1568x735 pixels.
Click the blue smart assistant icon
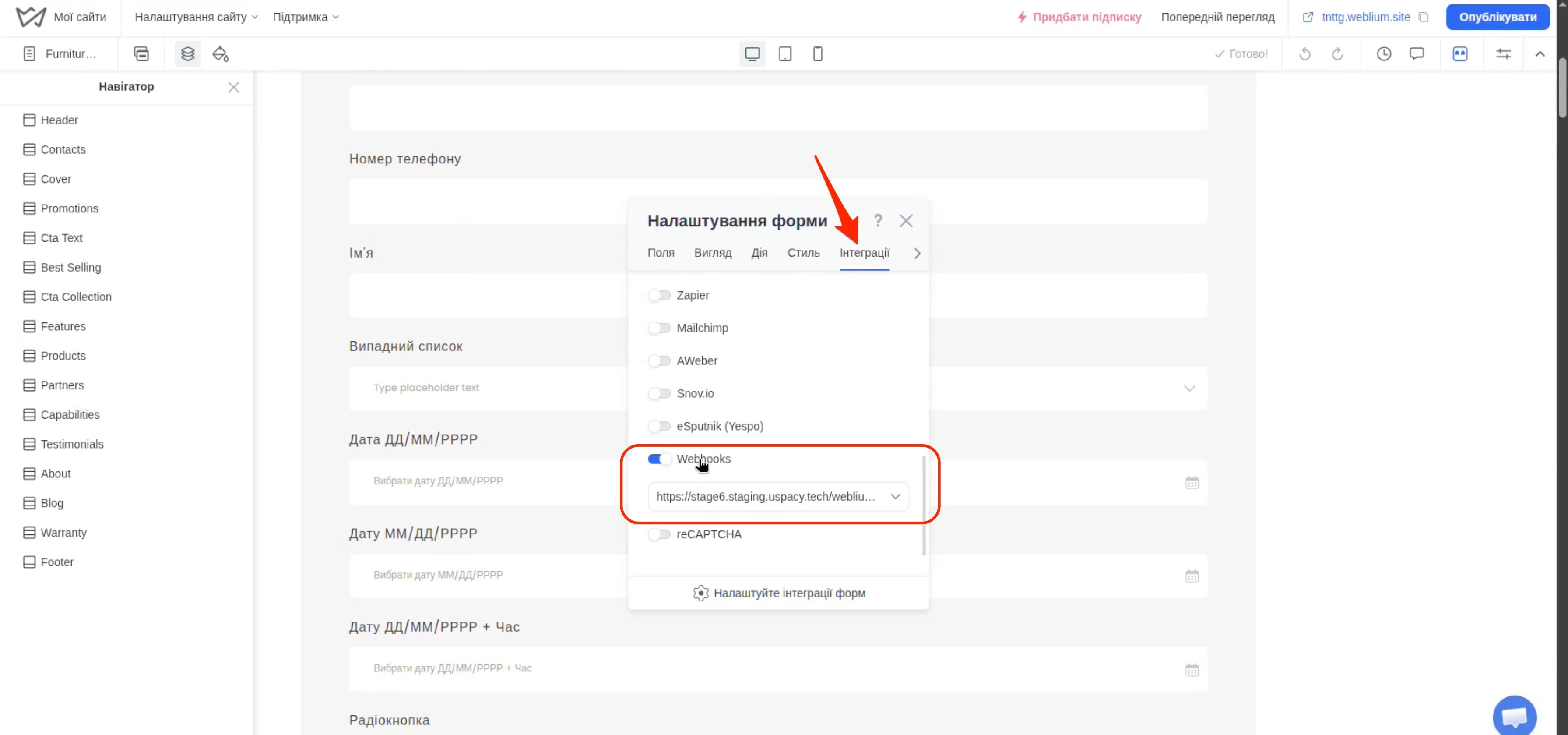1459,53
